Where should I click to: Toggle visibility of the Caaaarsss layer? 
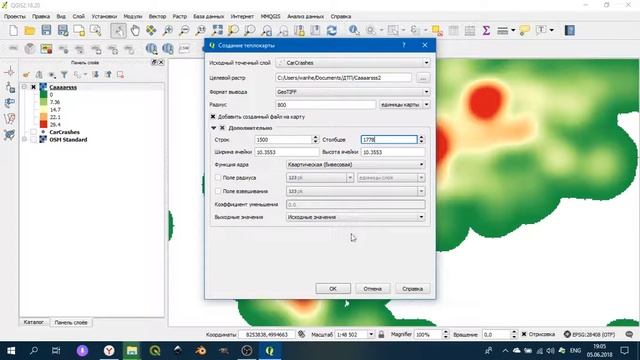click(x=33, y=87)
